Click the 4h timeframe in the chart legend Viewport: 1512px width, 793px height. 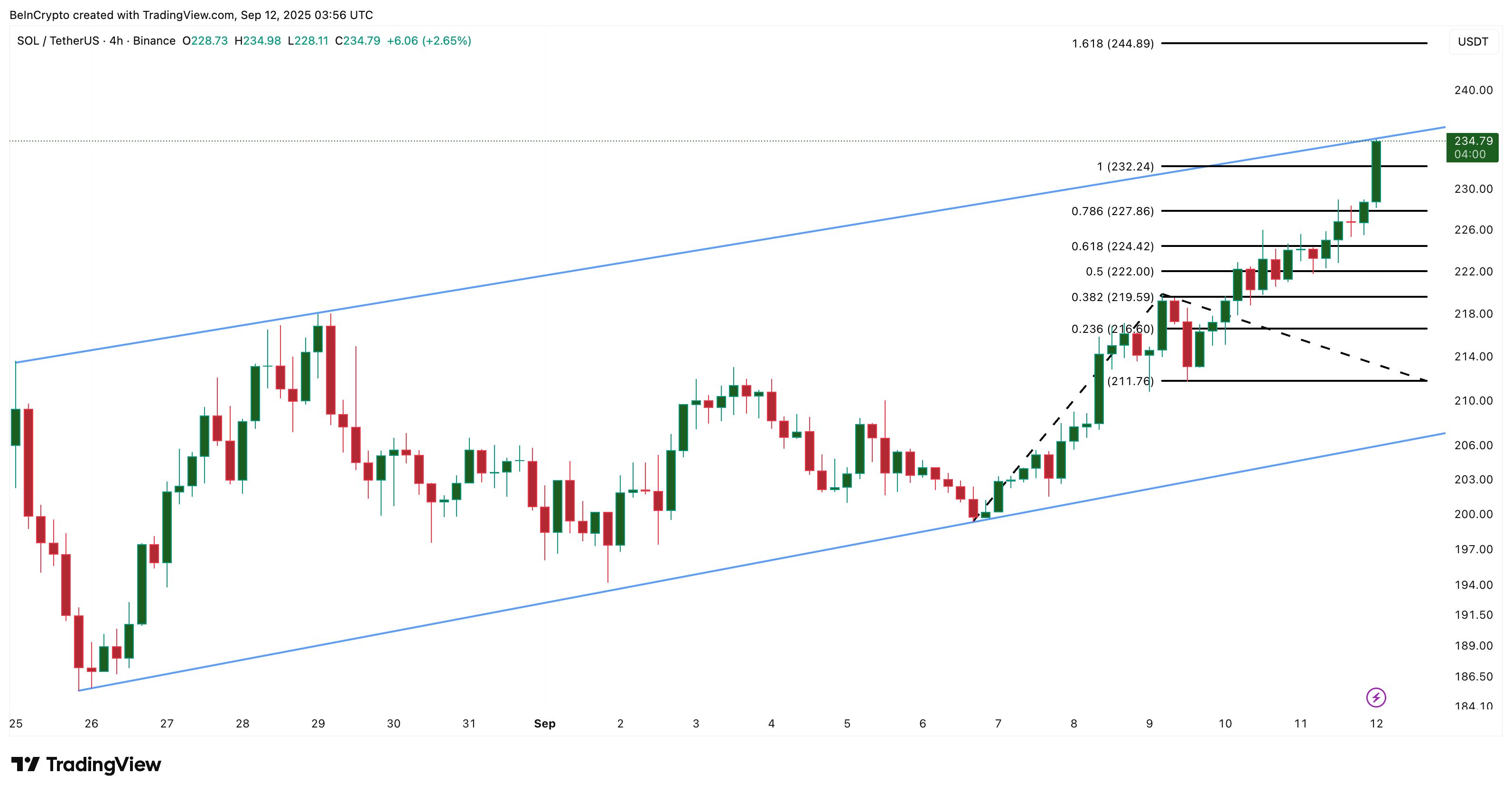[116, 40]
